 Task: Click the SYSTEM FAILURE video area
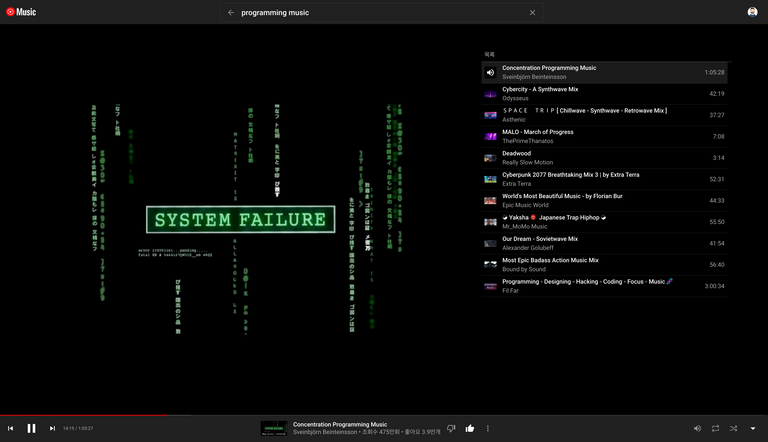click(x=240, y=219)
